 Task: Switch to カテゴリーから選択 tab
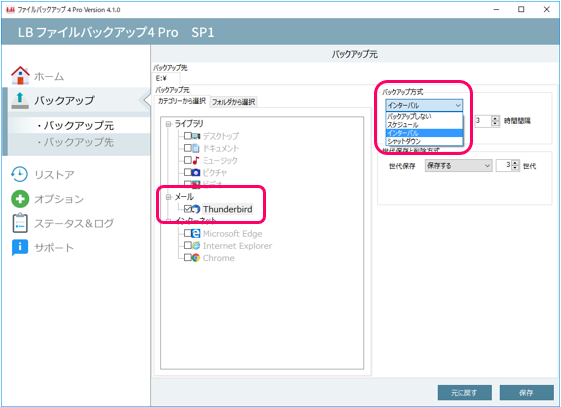pyautogui.click(x=182, y=101)
